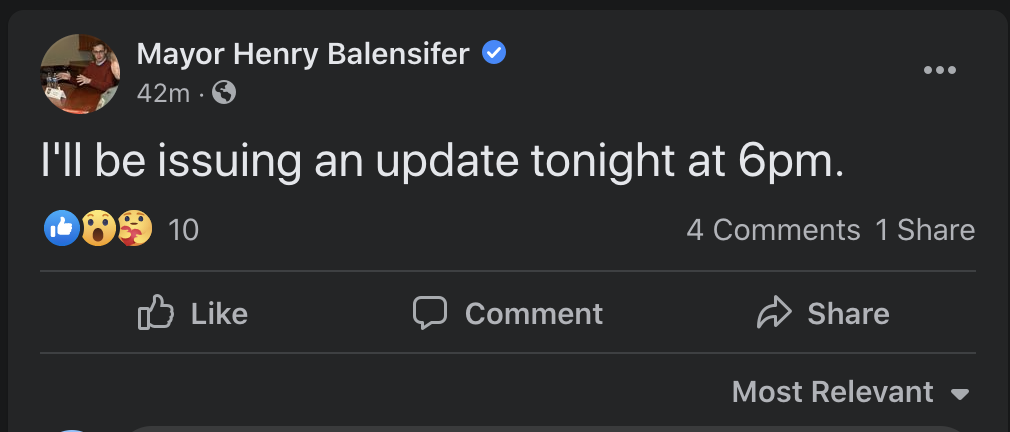This screenshot has width=1010, height=432.
Task: Click the globe public privacy icon
Action: (225, 93)
